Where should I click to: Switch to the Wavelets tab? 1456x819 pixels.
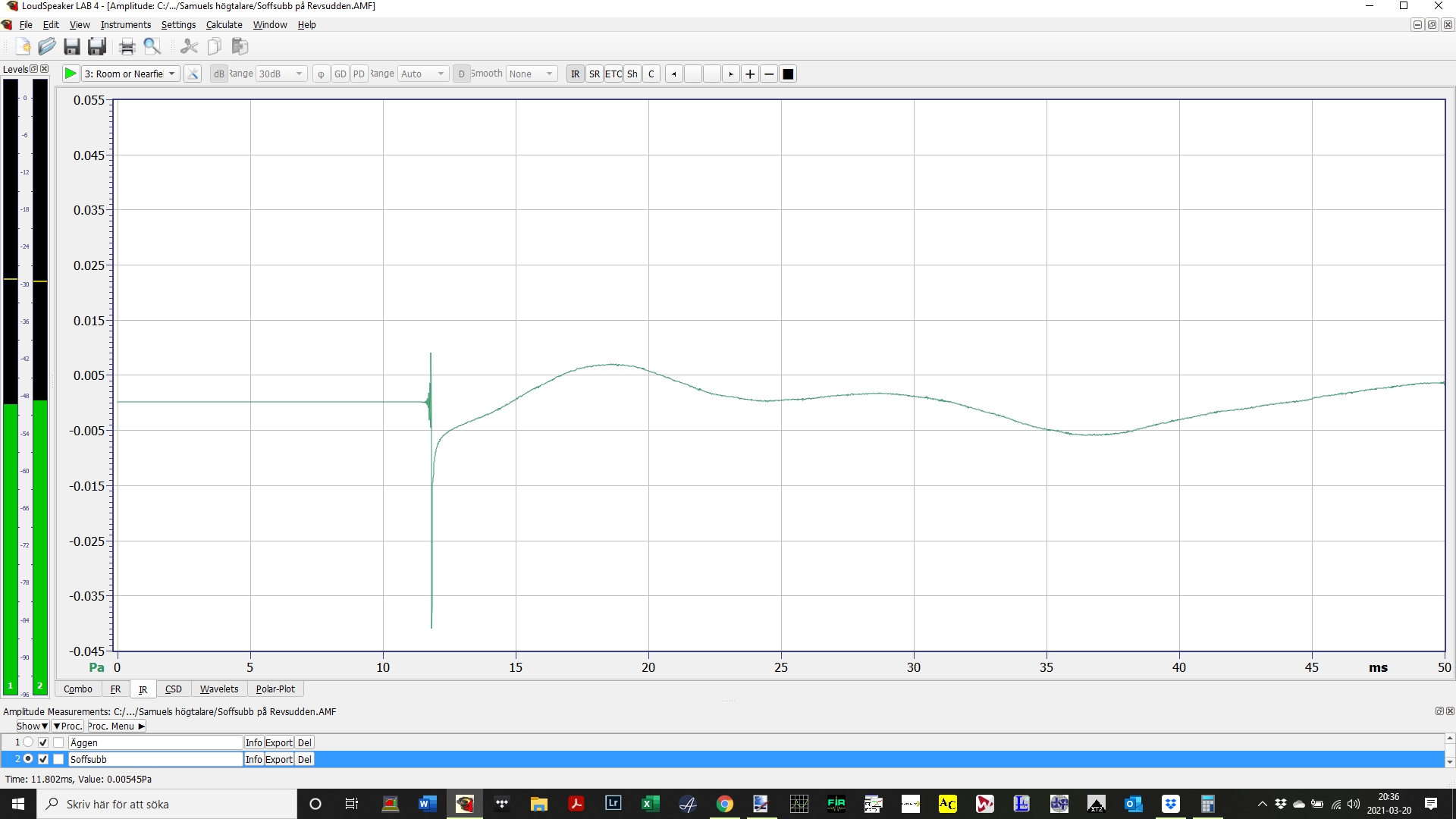[218, 689]
